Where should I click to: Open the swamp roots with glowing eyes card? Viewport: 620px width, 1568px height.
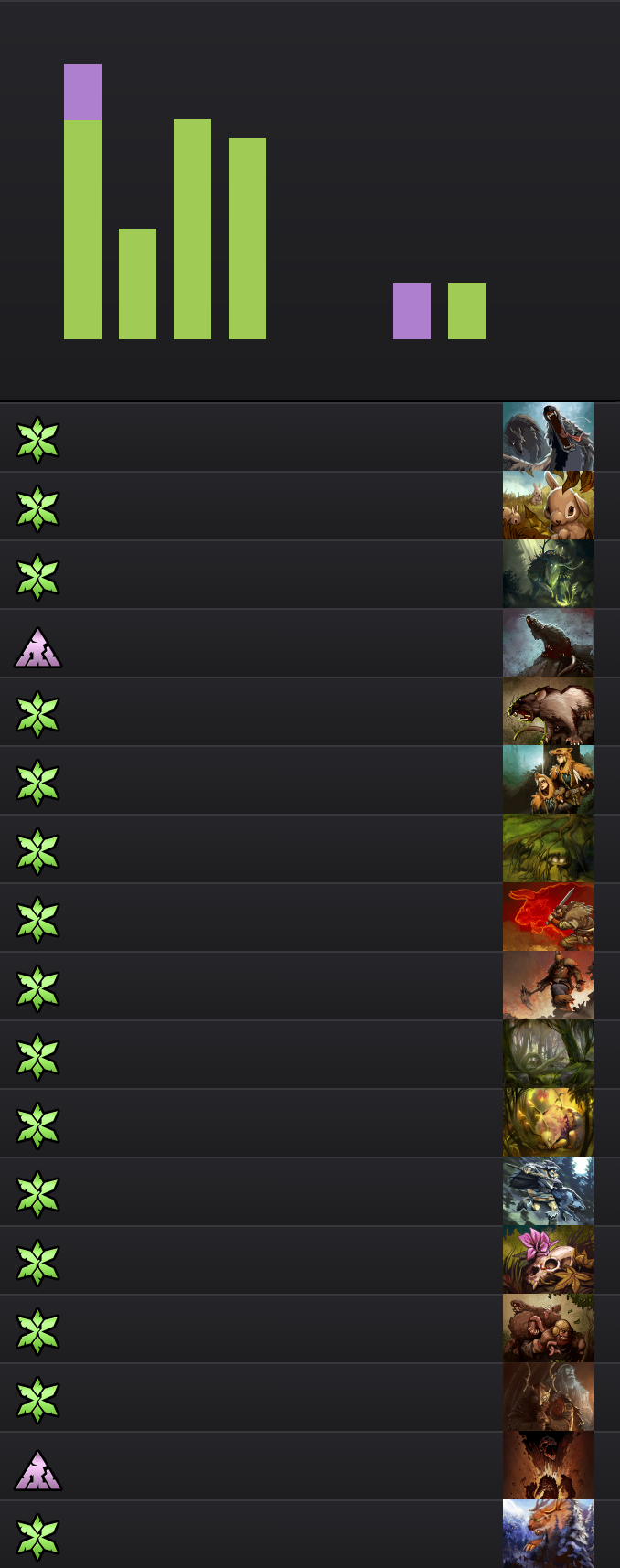click(x=549, y=848)
